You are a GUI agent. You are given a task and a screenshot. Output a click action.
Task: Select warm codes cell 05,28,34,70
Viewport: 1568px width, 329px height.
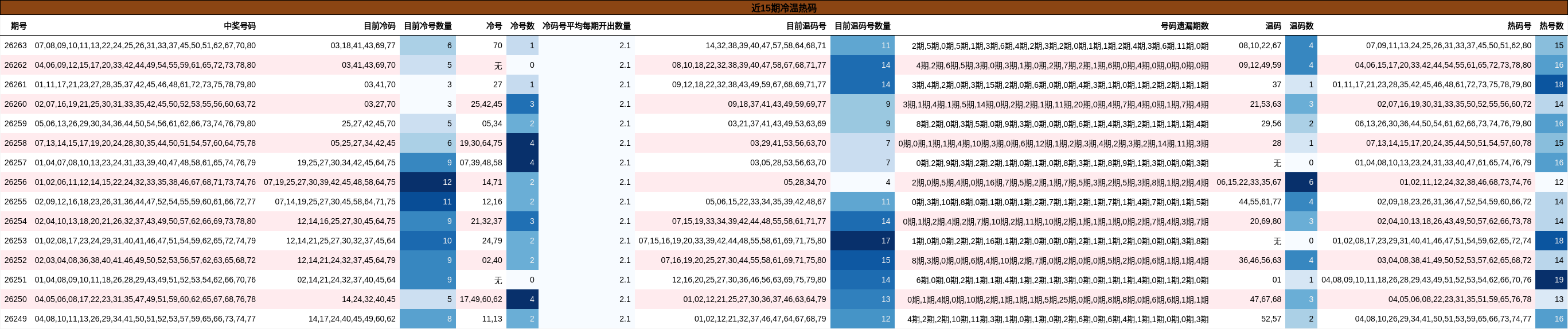tap(805, 181)
